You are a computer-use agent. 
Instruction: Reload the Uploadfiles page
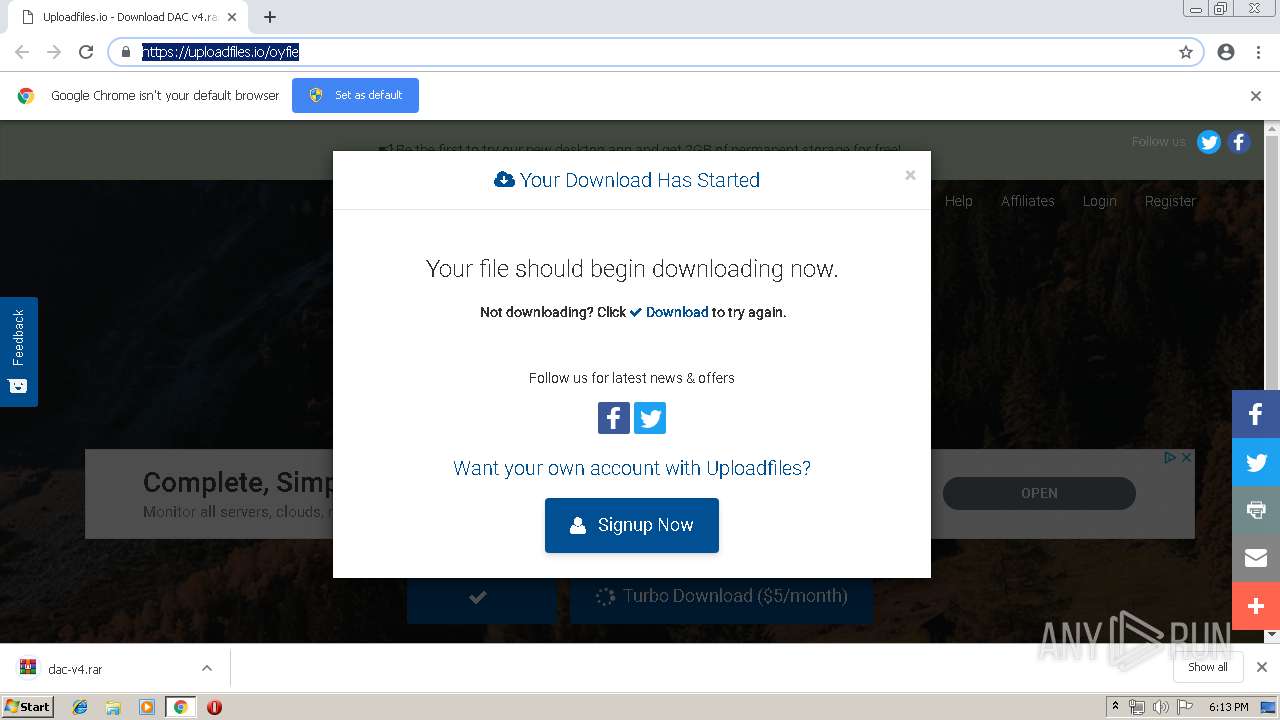point(86,52)
